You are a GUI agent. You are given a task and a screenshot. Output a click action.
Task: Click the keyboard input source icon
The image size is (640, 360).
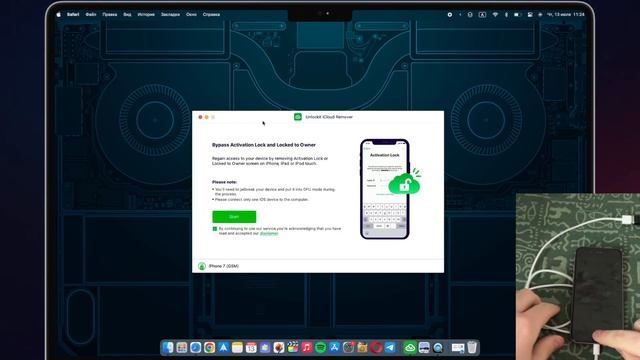[482, 14]
